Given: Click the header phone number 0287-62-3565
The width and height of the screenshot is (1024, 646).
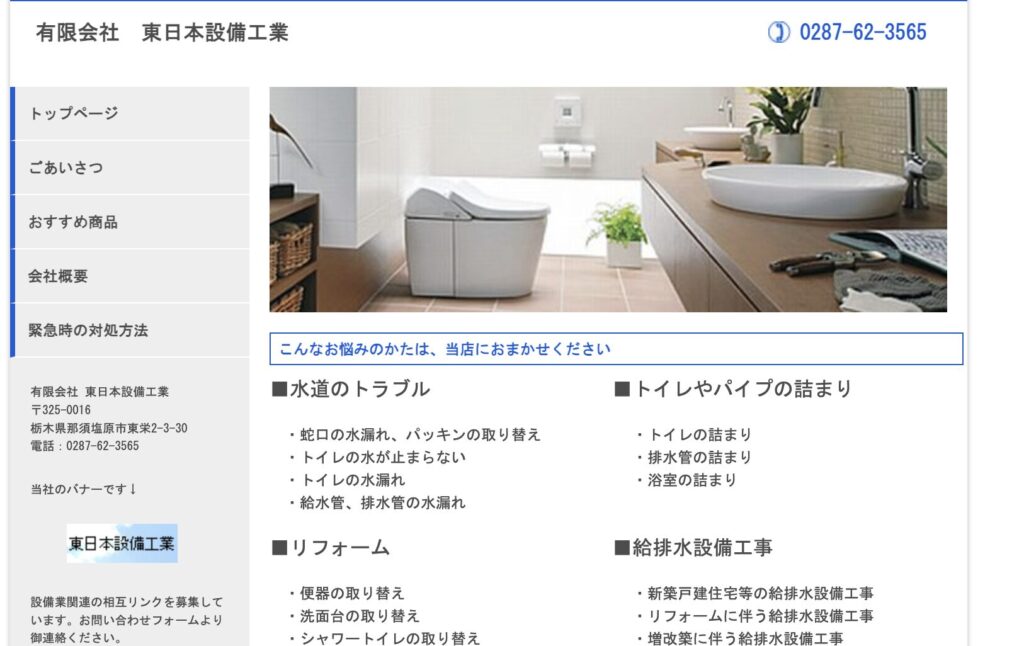Looking at the screenshot, I should pos(863,32).
